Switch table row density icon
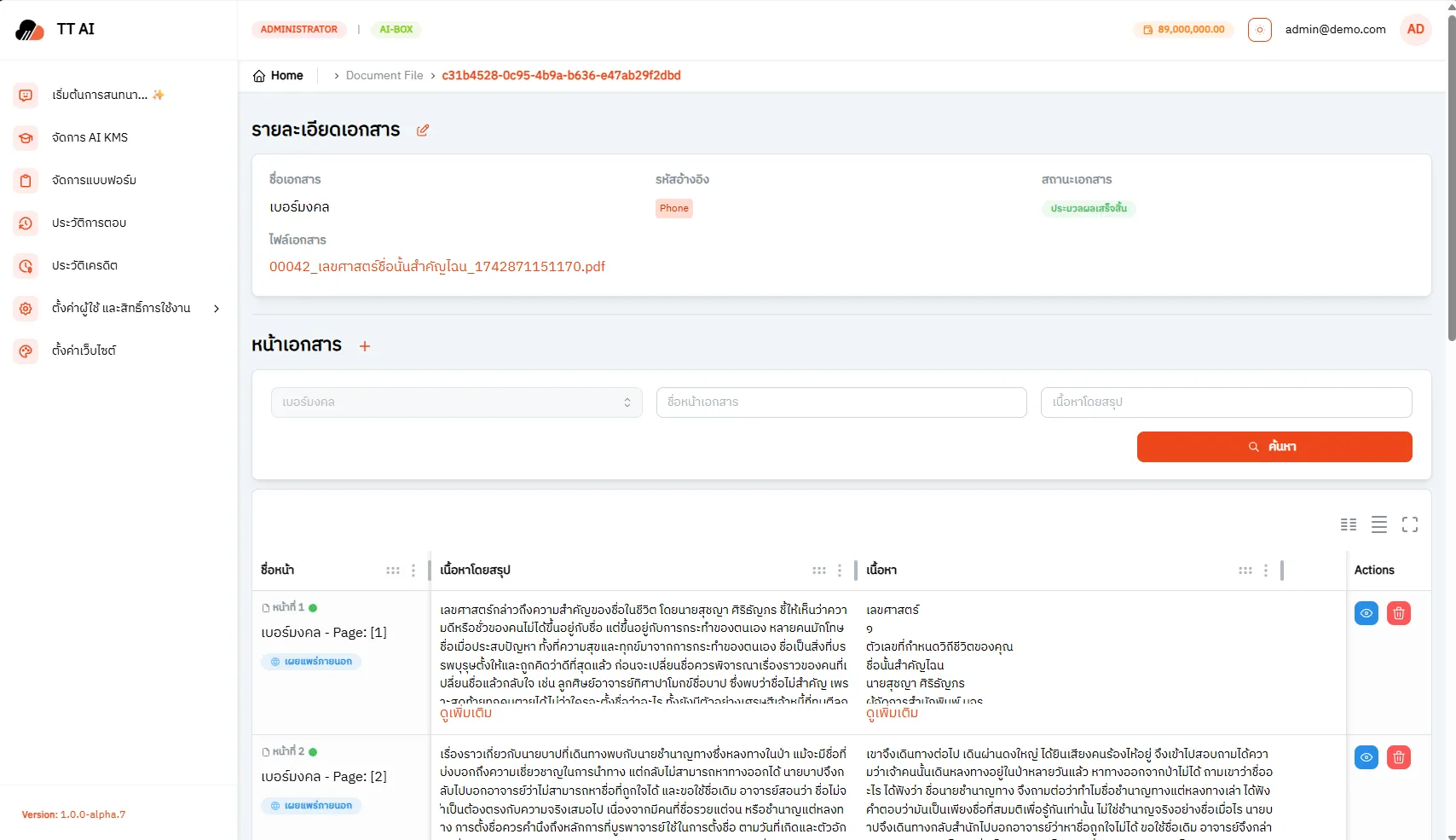The image size is (1456, 840). pos(1379,524)
